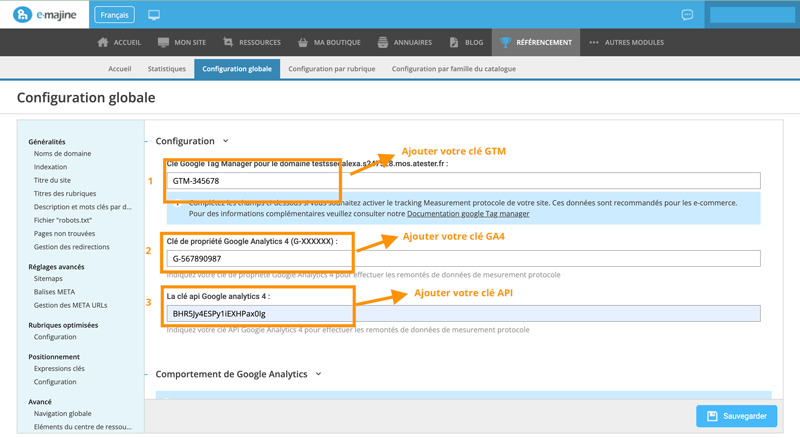This screenshot has height=438, width=800.
Task: Open Navigation globale under Avancé
Action: click(x=63, y=413)
